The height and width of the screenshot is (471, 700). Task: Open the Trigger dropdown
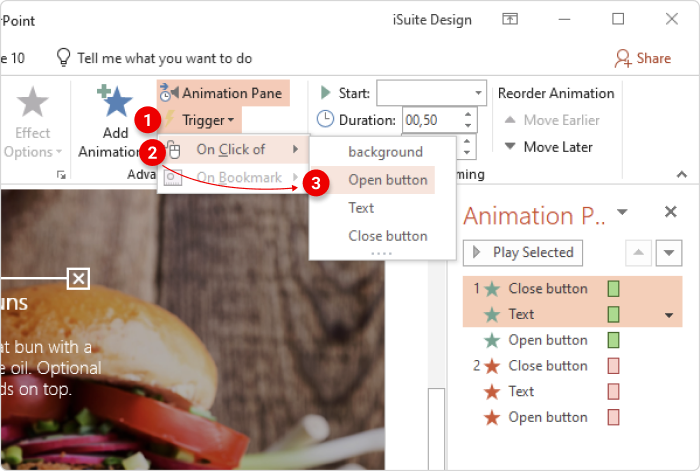(208, 120)
